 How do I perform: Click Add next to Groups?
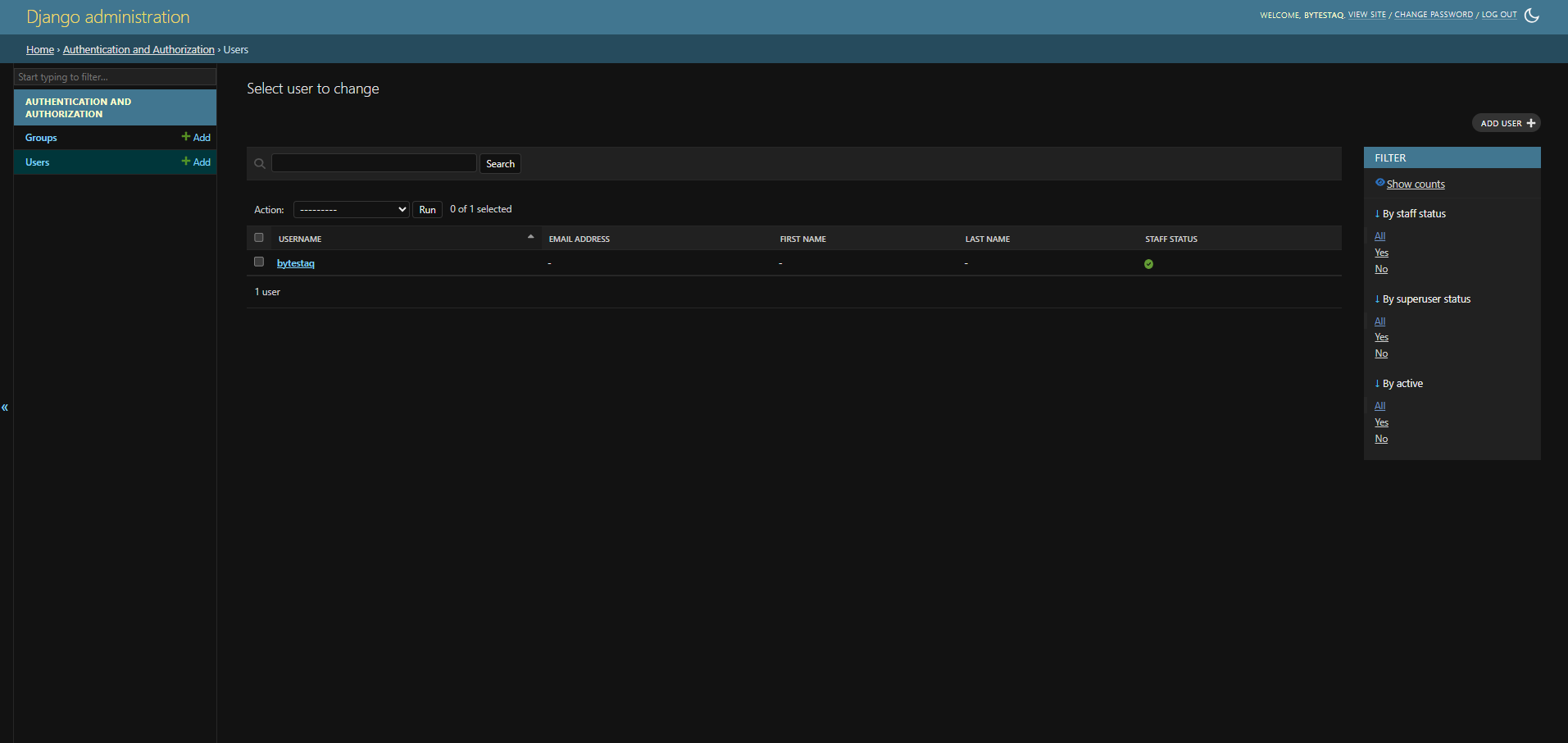[196, 137]
